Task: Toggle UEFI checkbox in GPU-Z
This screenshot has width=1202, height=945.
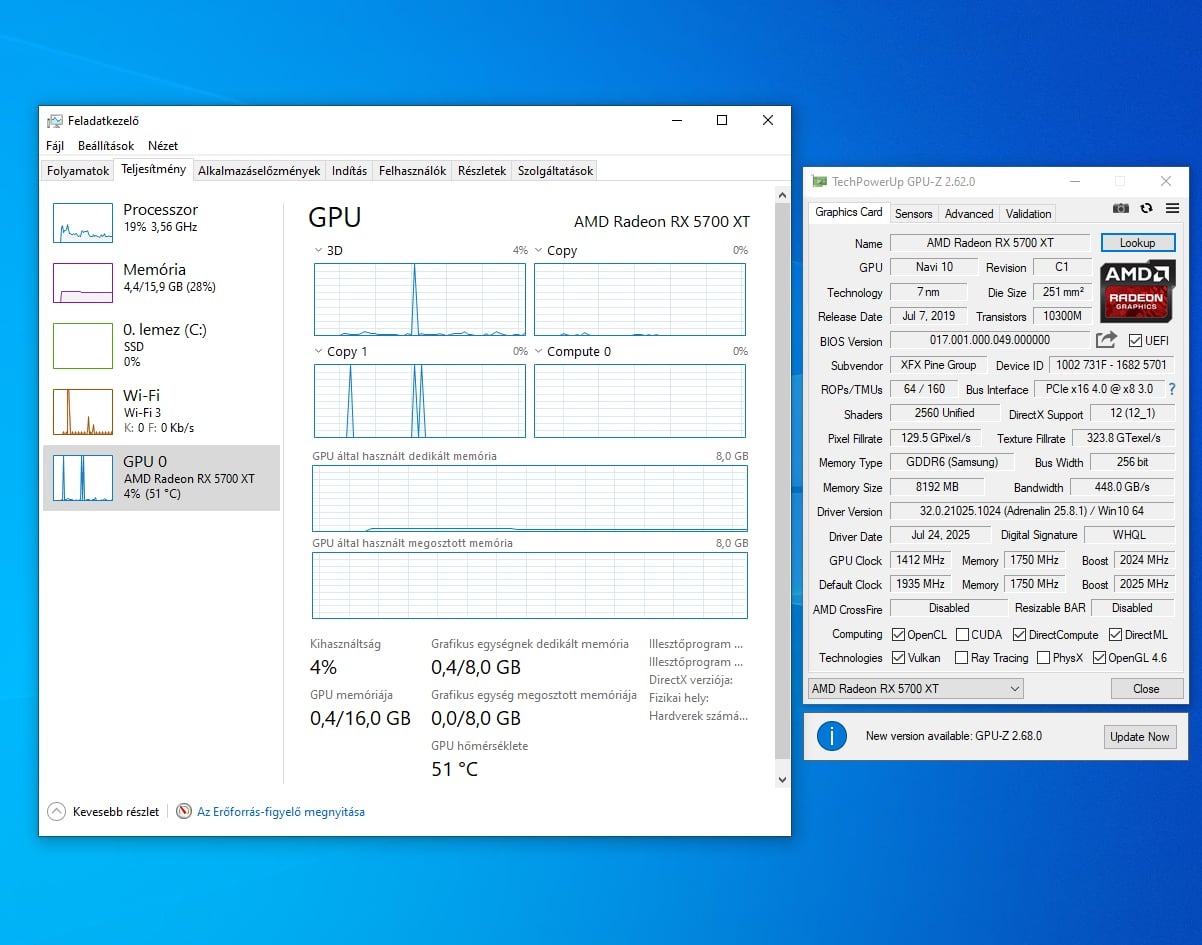Action: click(1135, 341)
